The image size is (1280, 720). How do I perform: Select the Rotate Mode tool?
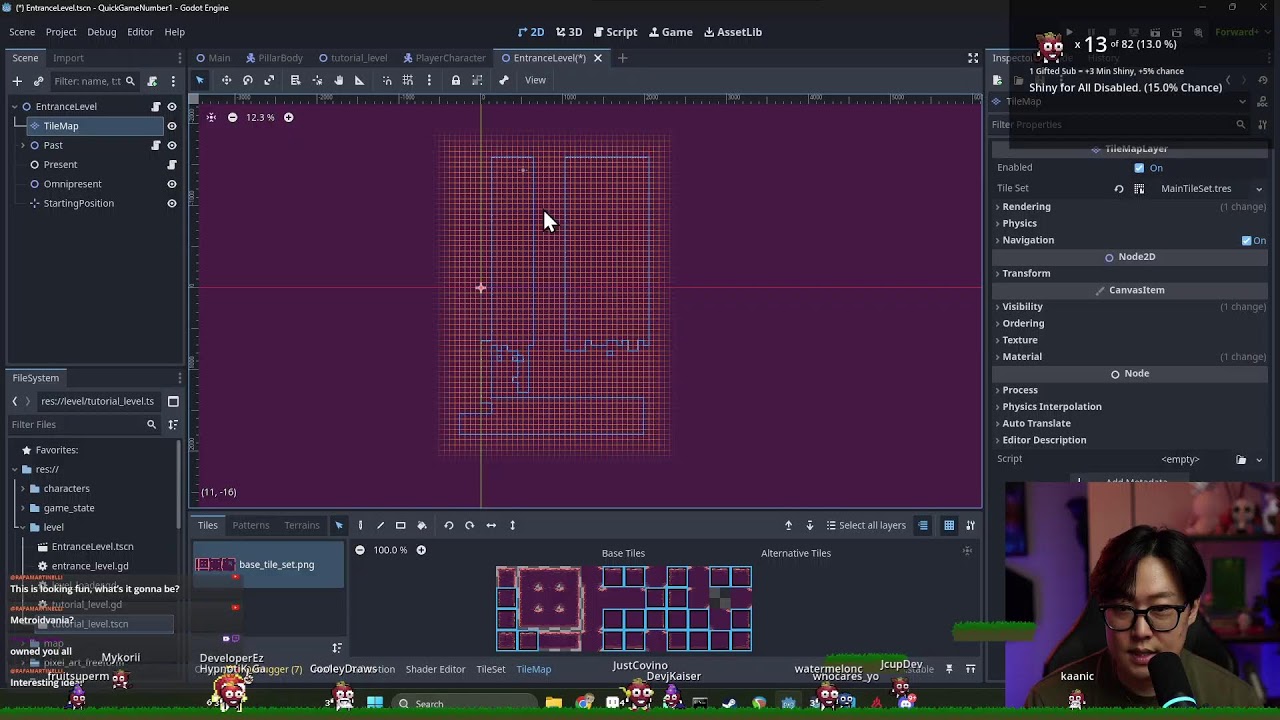click(248, 80)
